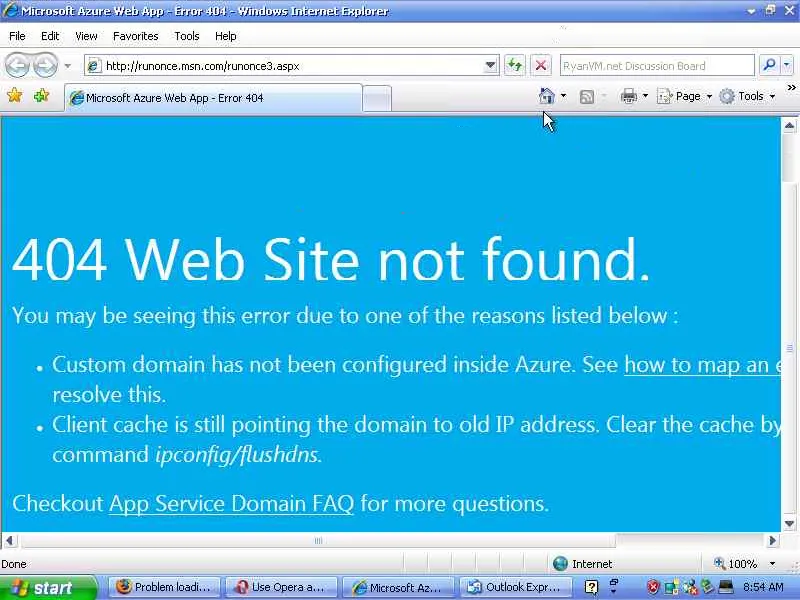Click the RSS Feeds icon
The image size is (800, 600).
pos(587,96)
